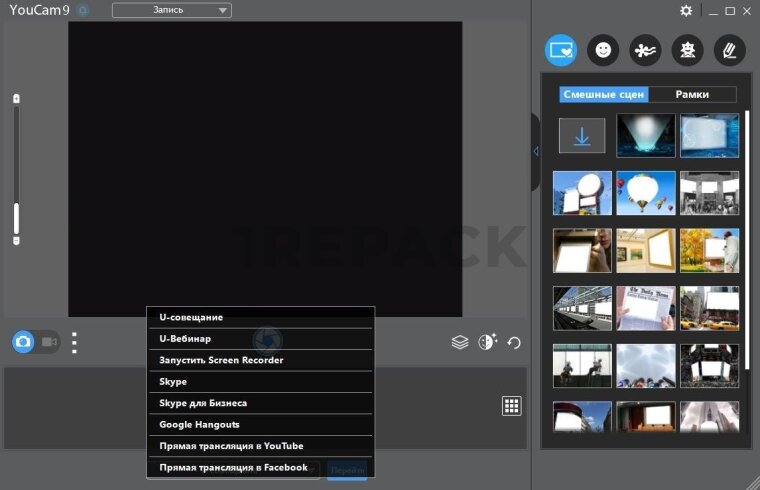Image resolution: width=760 pixels, height=490 pixels.
Task: Click the notification bell next to YouCam 9
Action: 83,11
